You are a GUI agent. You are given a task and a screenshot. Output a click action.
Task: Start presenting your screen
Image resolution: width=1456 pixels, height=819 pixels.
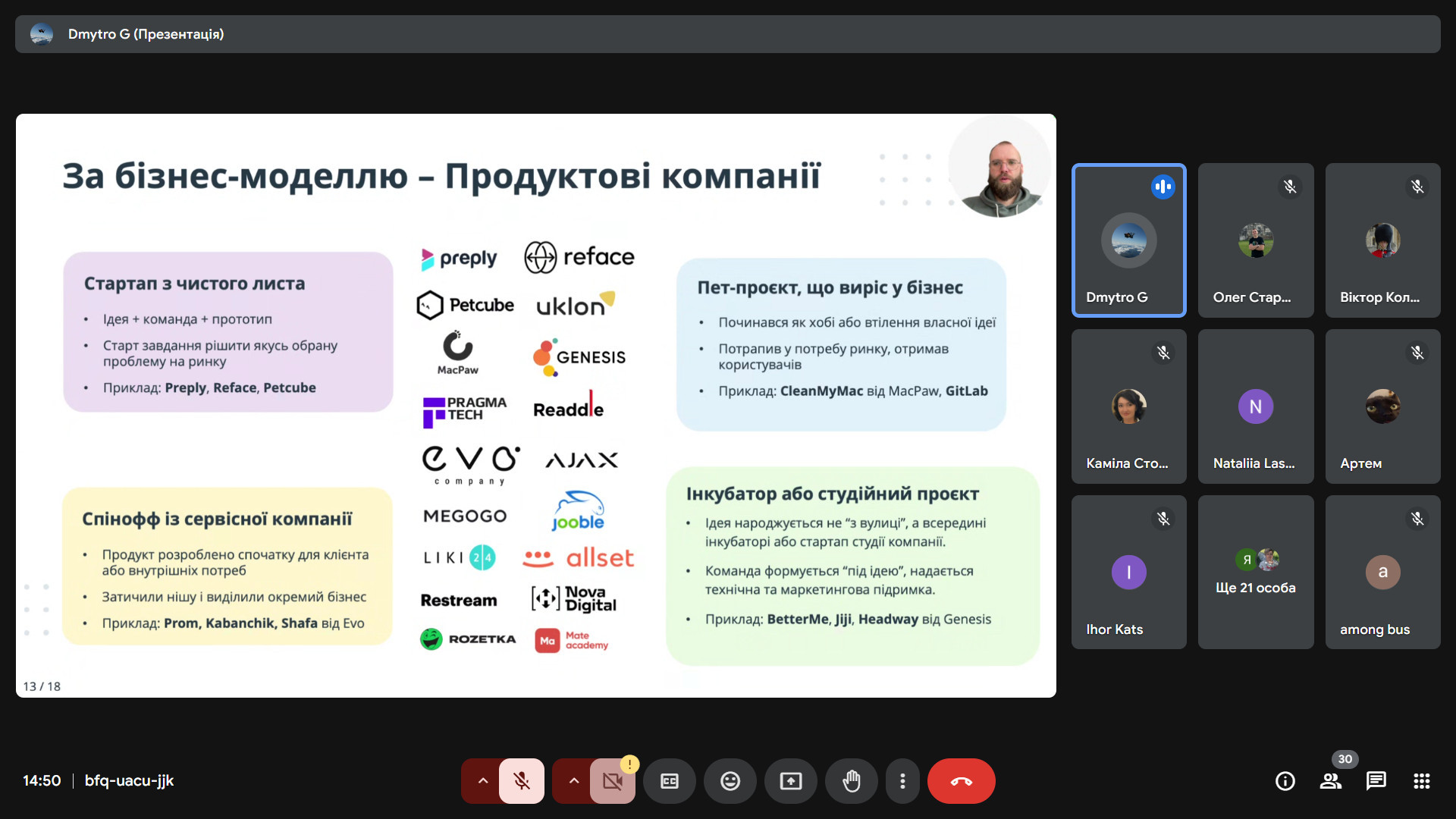point(791,781)
